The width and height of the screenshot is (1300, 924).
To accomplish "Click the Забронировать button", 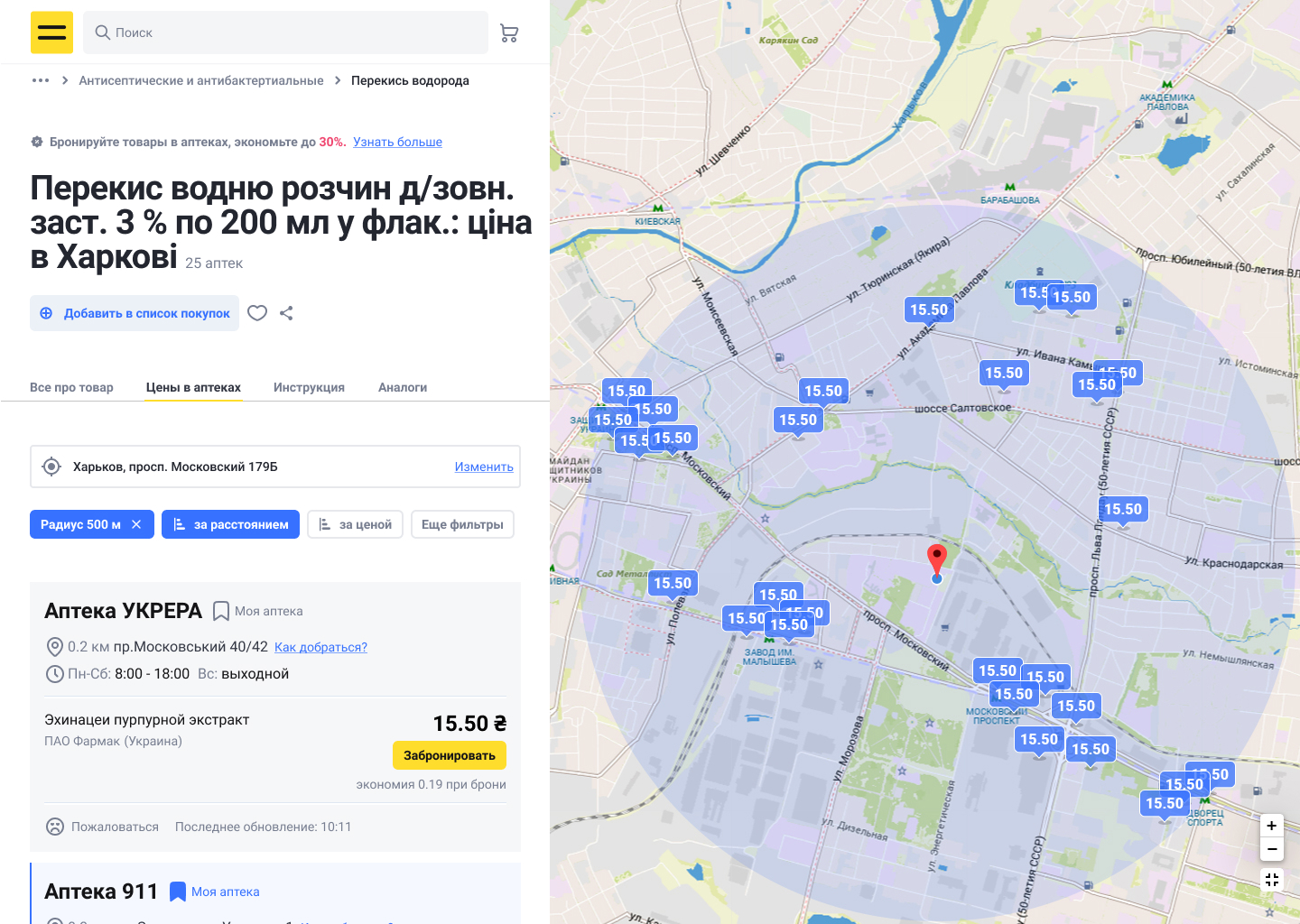I will (x=450, y=755).
